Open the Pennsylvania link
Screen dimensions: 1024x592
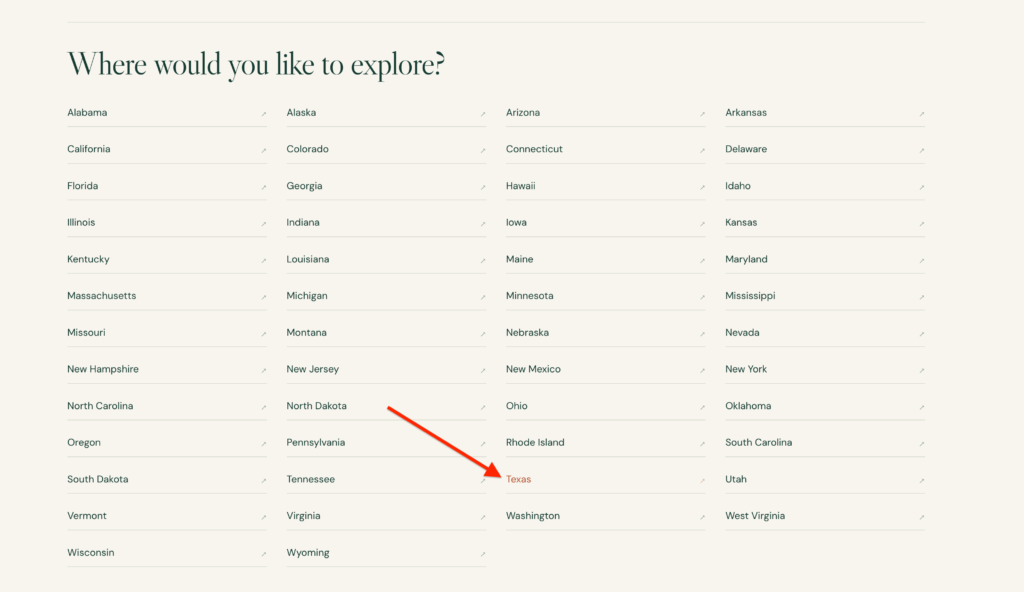click(x=316, y=442)
